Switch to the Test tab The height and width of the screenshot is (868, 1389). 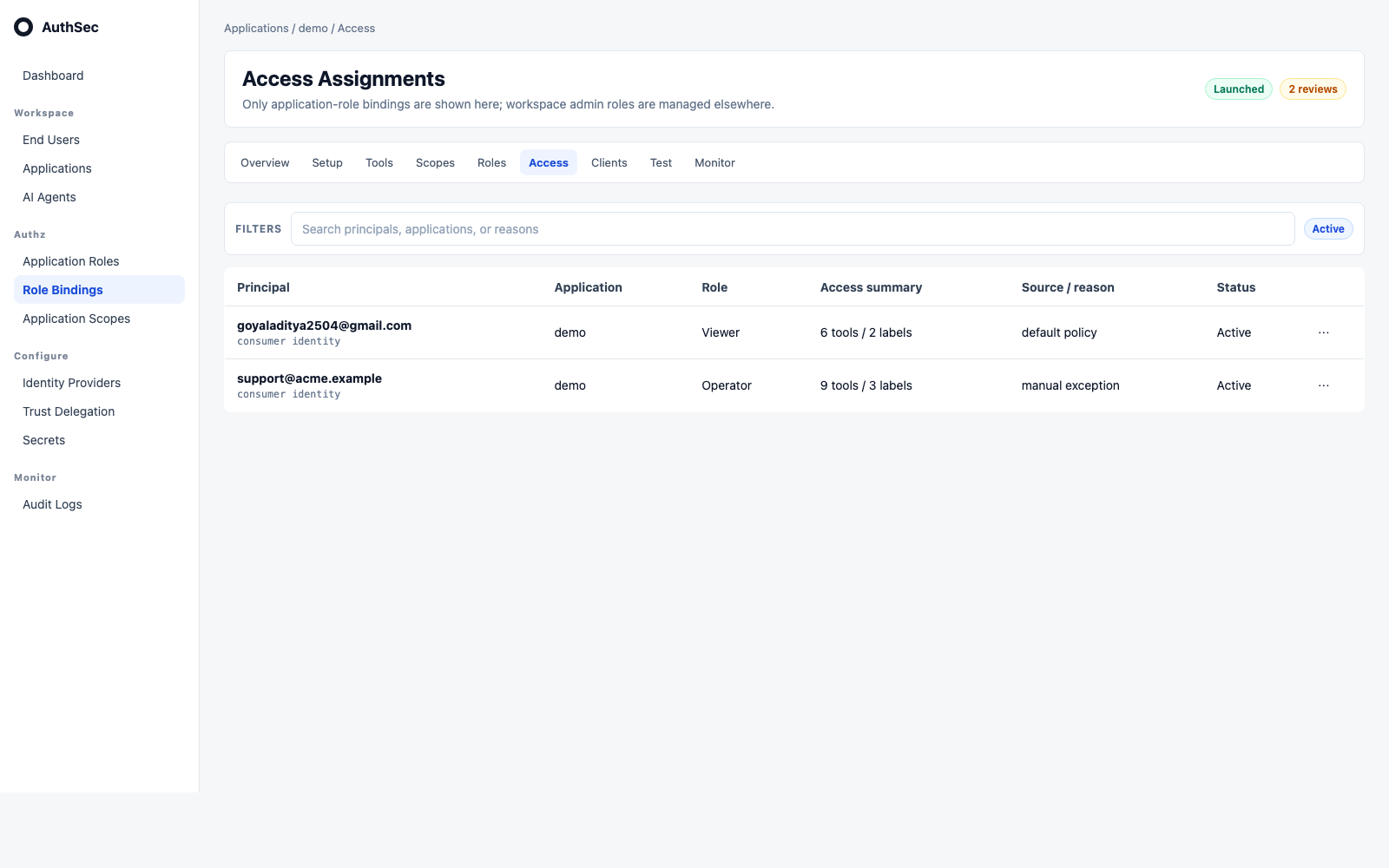(661, 162)
